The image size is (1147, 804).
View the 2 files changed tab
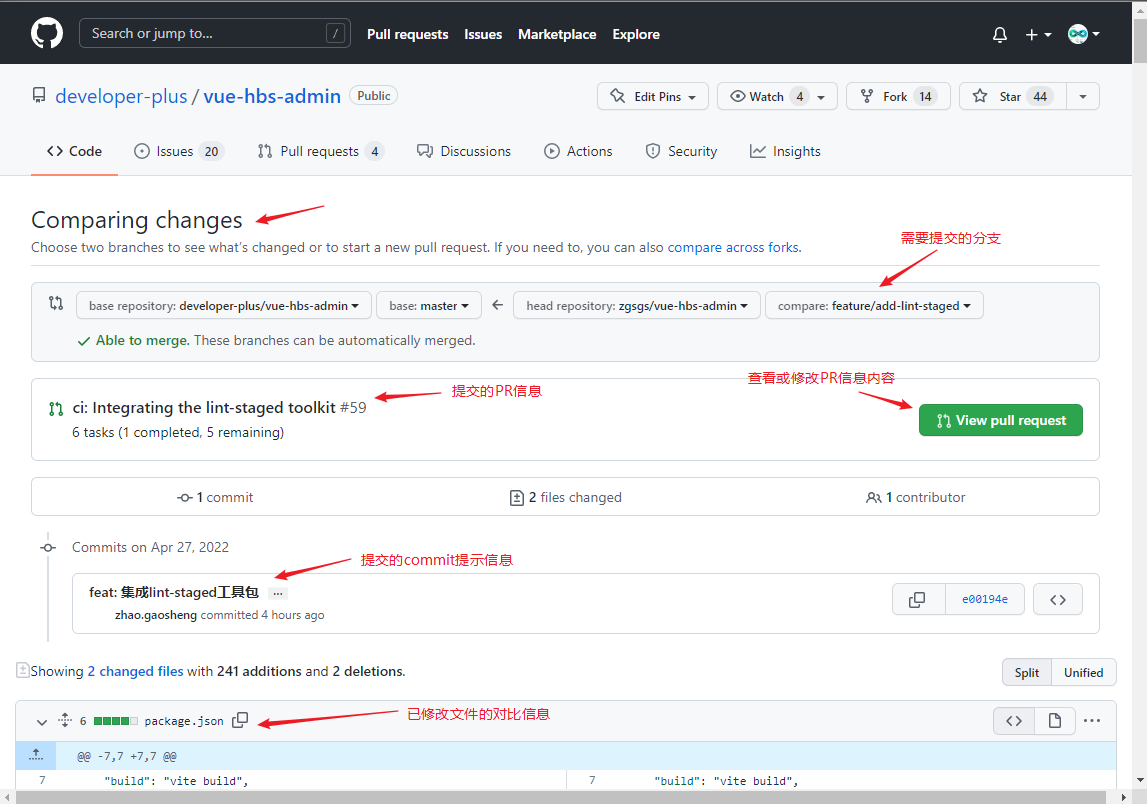565,497
